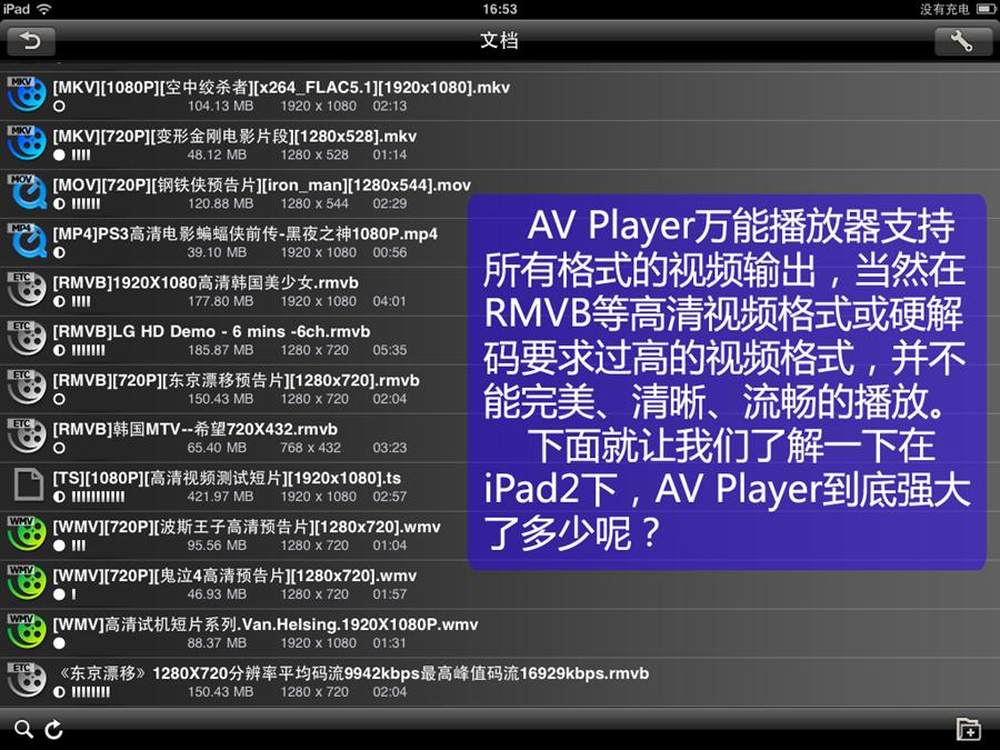
Task: Tap ETC icon of 韩国MTV--希望 file
Action: 27,436
